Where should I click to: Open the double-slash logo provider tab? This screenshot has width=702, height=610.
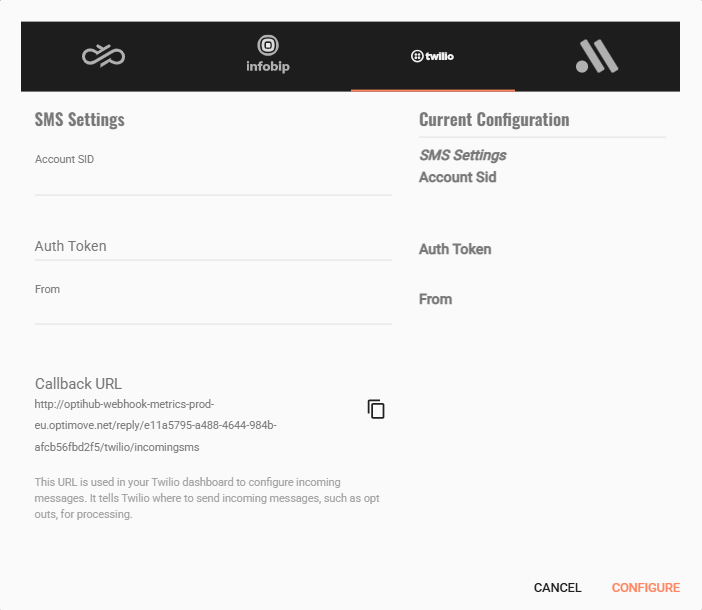click(597, 56)
